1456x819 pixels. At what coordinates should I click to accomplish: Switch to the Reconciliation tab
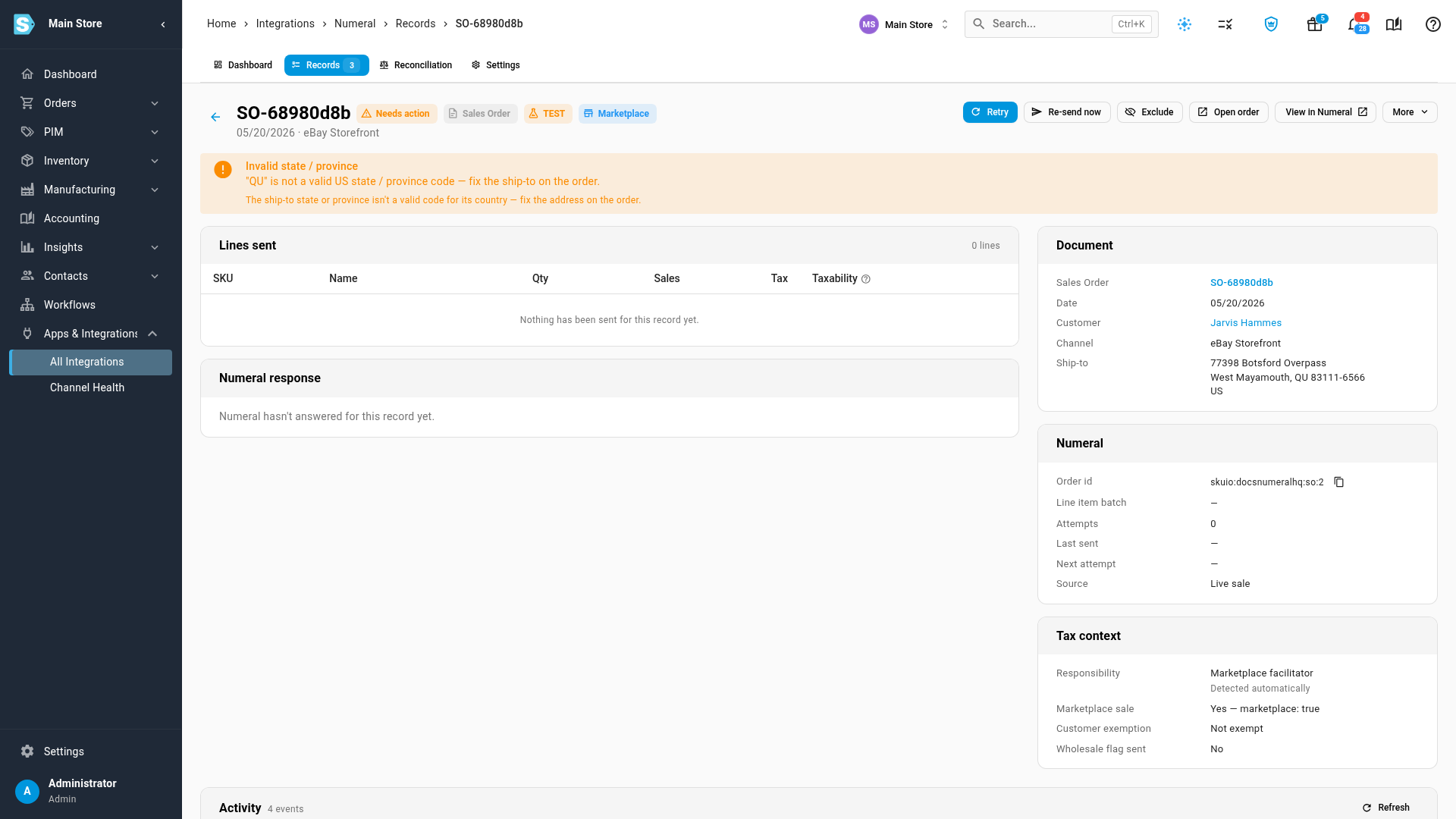[x=416, y=65]
